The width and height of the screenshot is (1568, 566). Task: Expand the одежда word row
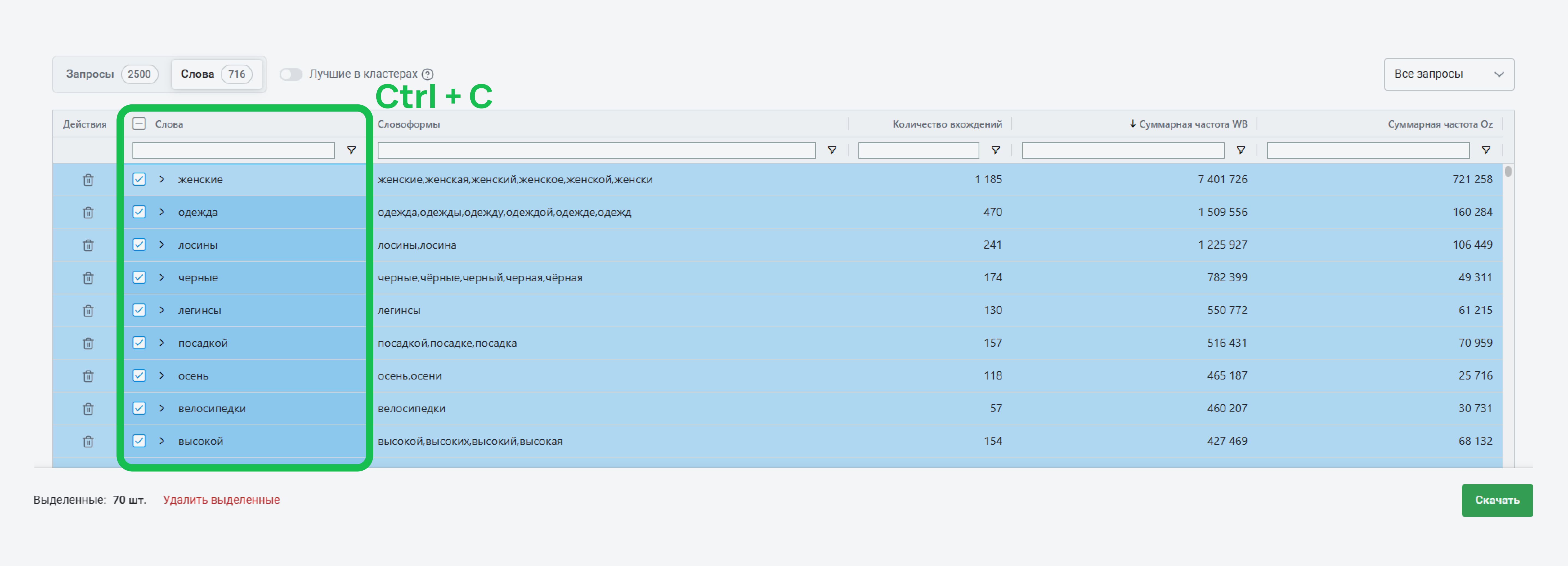click(162, 212)
